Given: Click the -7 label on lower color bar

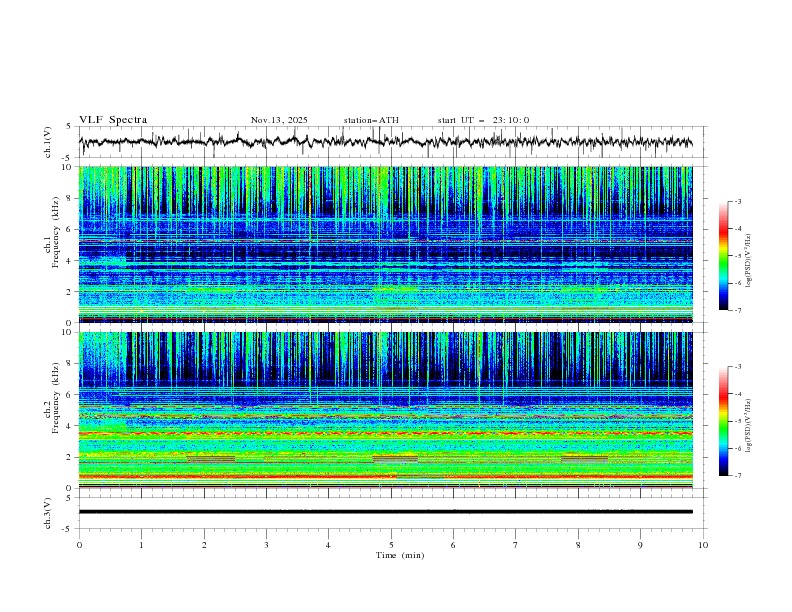Looking at the screenshot, I should coord(737,476).
